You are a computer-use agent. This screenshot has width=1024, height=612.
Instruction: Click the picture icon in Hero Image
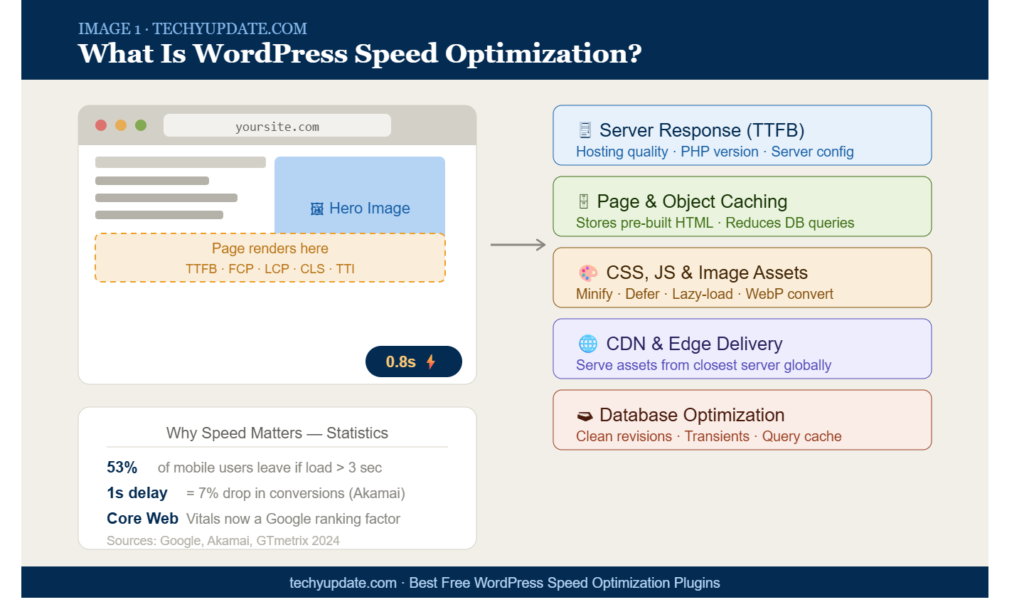tap(317, 208)
